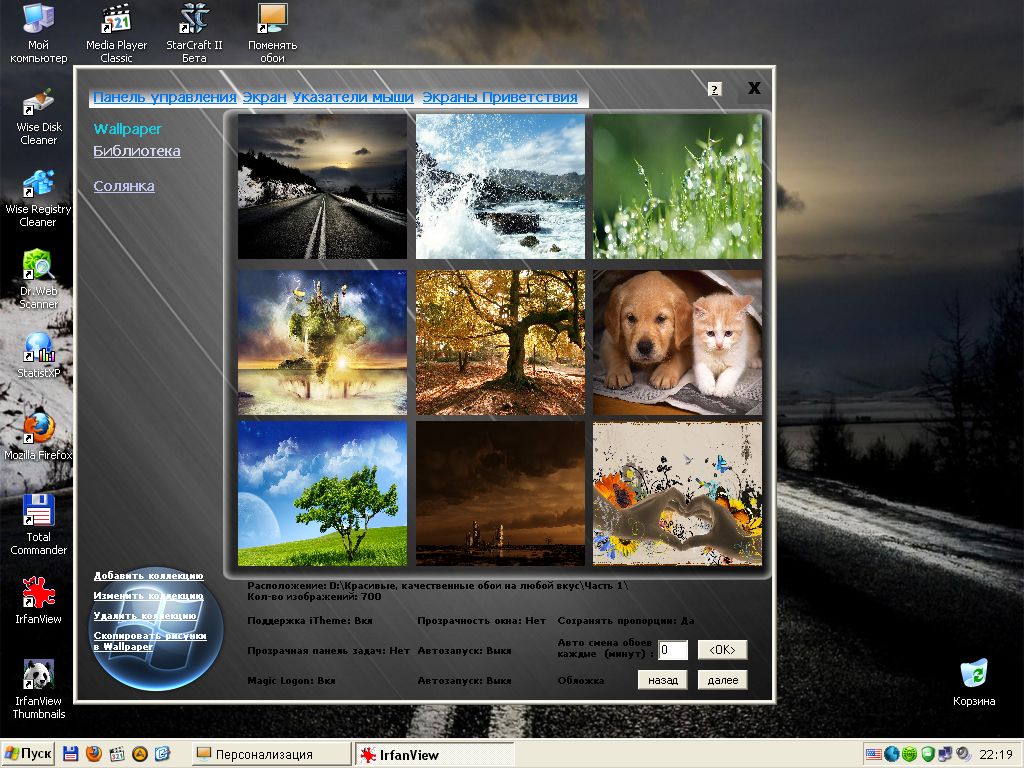This screenshot has height=768, width=1024.
Task: Click the auto-change minutes input field
Action: [x=672, y=650]
